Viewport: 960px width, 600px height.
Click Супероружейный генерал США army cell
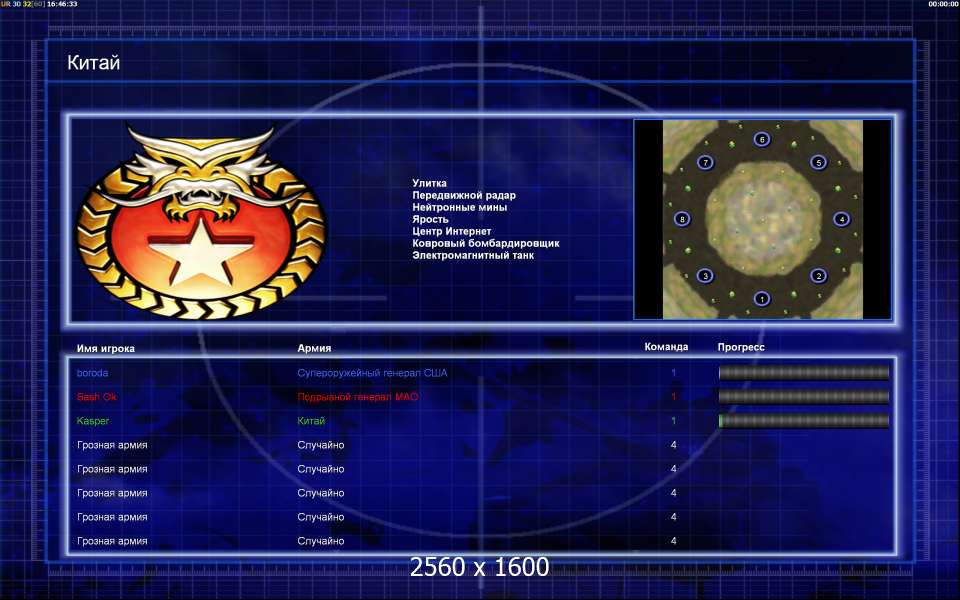pos(372,373)
